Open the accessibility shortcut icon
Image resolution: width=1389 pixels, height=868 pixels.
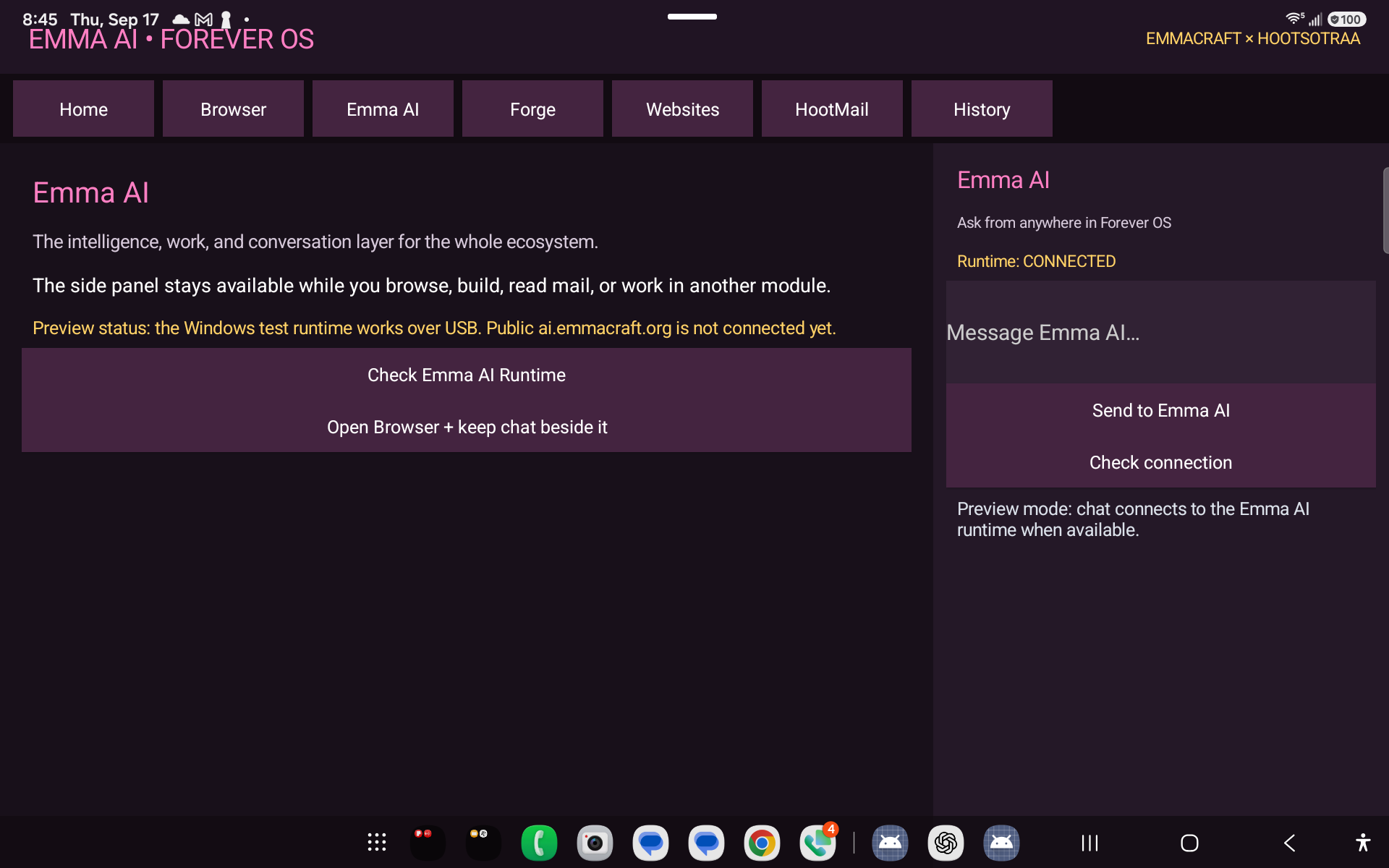tap(1363, 843)
